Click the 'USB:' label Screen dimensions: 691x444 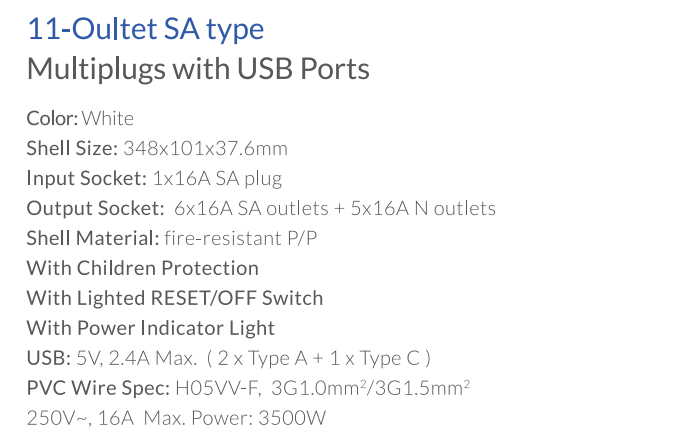tap(48, 358)
